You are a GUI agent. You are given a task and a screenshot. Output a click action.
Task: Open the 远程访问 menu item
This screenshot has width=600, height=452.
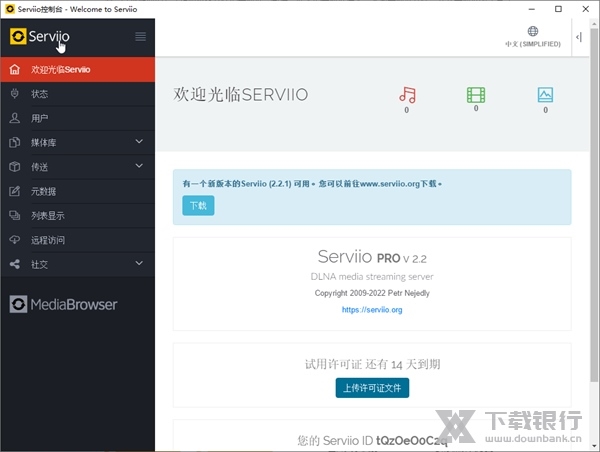pos(78,240)
